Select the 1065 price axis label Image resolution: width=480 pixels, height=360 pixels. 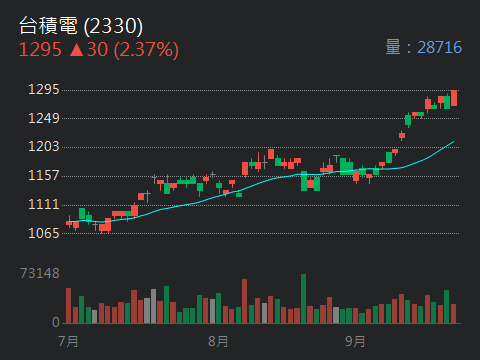pos(44,233)
